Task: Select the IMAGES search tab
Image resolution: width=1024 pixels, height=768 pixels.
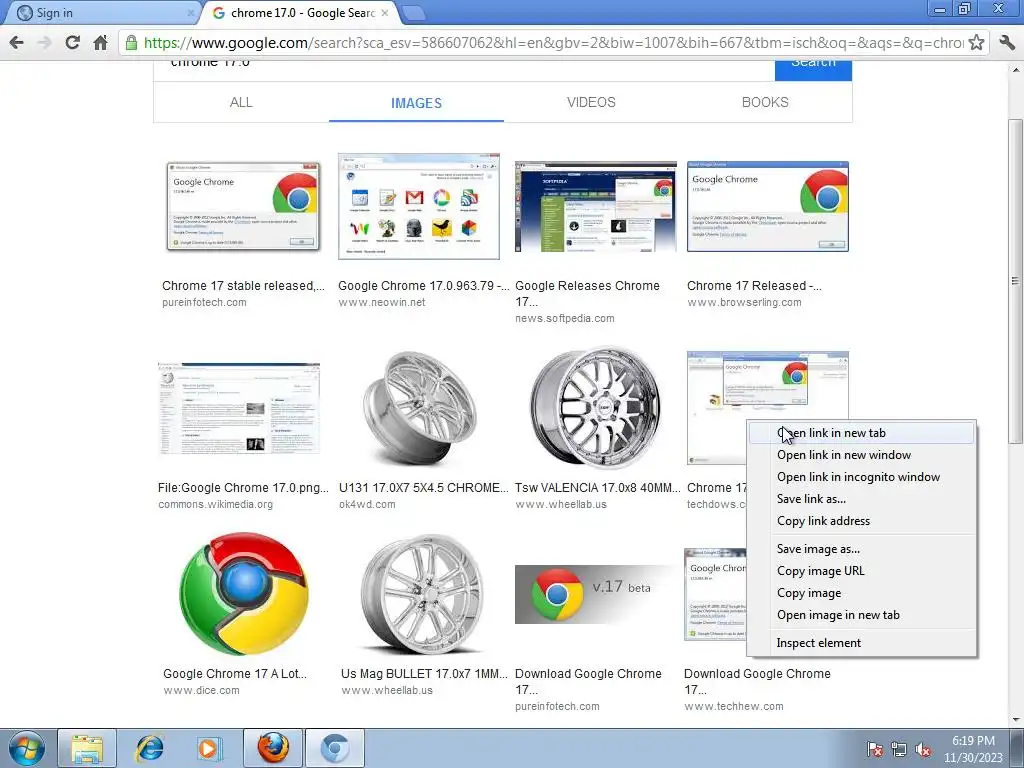Action: (416, 103)
